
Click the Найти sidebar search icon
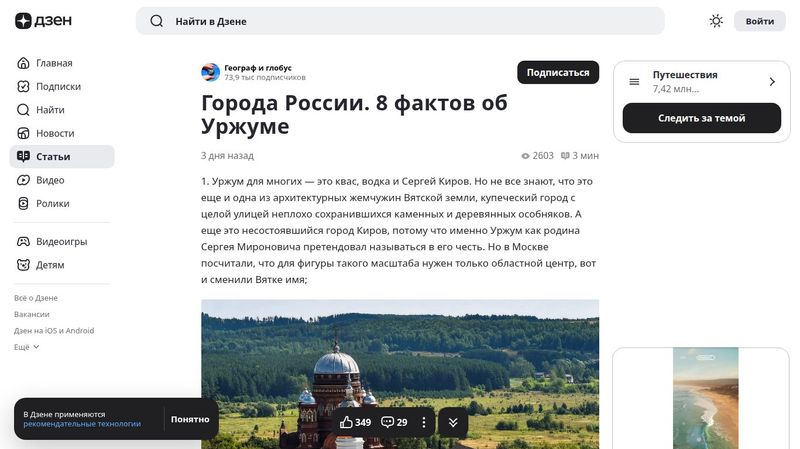23,110
